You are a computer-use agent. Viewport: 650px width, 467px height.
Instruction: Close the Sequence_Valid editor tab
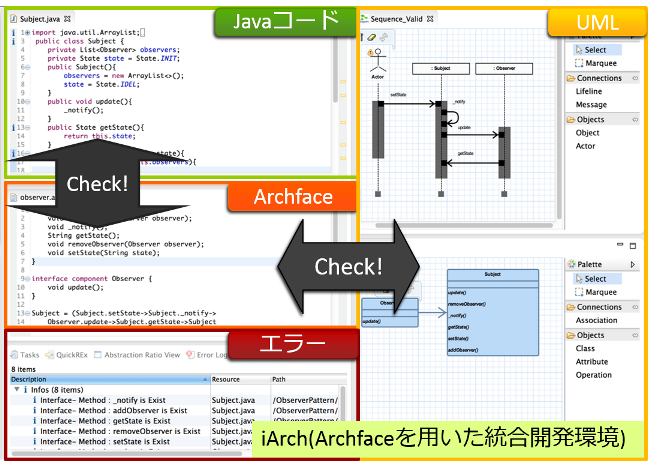[x=431, y=19]
